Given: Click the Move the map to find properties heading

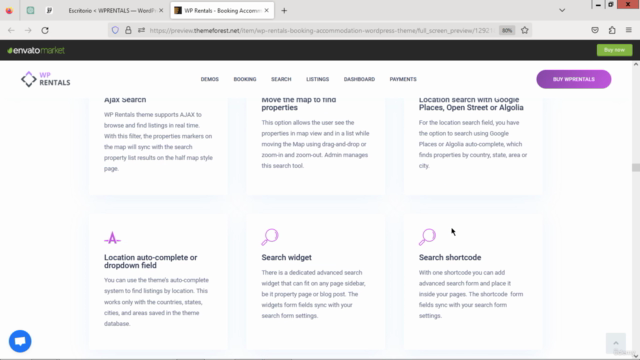Looking at the screenshot, I should coord(299,103).
